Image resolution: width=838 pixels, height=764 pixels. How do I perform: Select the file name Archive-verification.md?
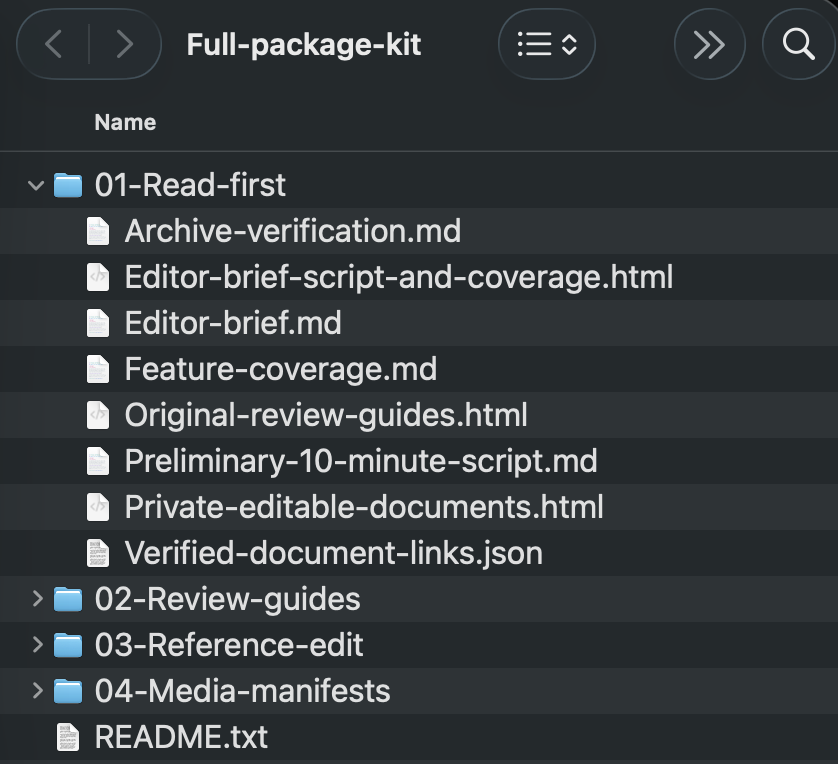tap(293, 231)
